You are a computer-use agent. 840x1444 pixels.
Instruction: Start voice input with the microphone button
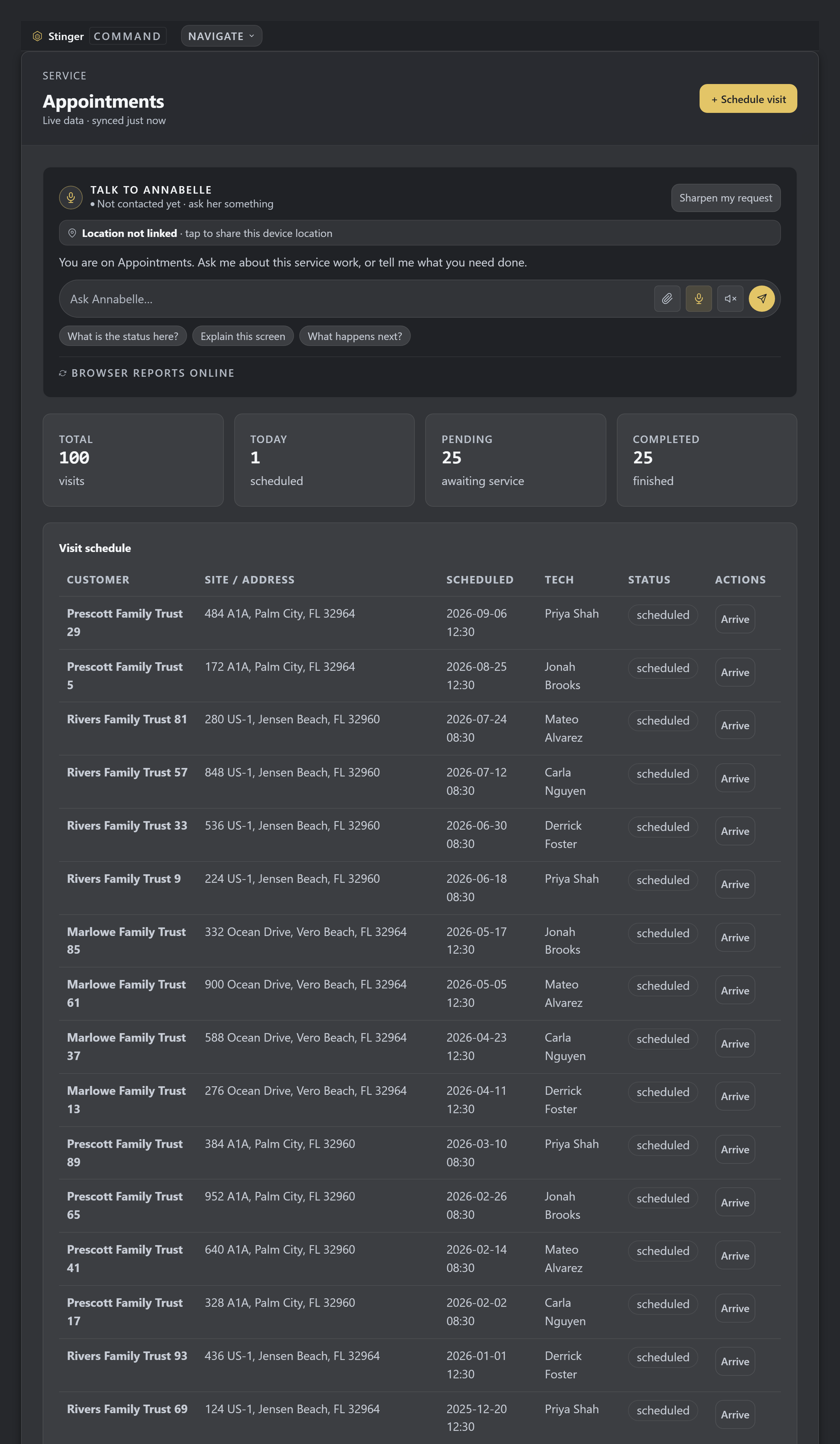[x=699, y=299]
